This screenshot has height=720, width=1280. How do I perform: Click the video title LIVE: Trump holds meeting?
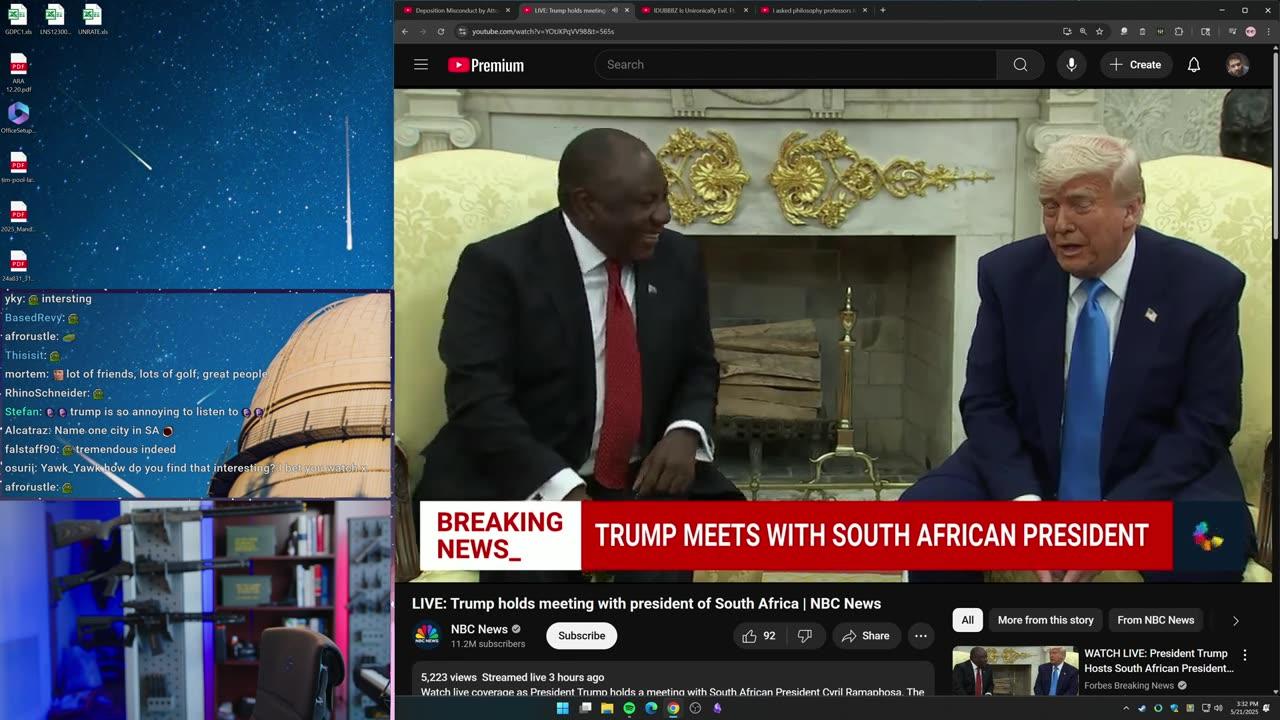[646, 603]
